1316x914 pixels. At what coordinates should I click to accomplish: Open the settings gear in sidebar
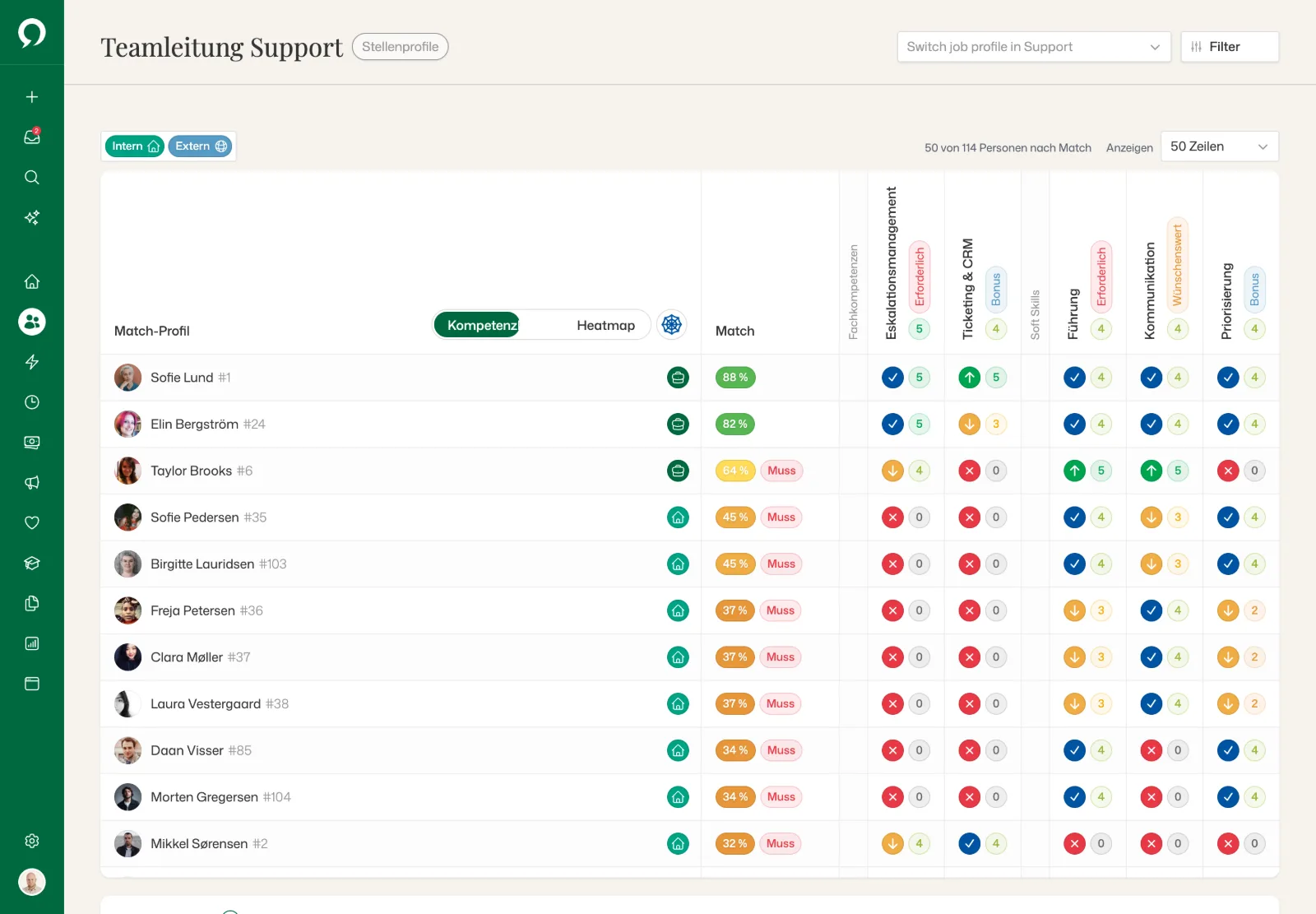[32, 841]
